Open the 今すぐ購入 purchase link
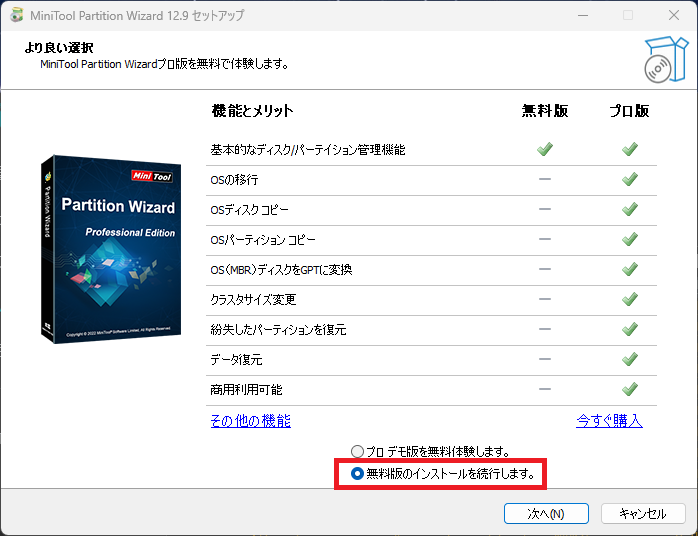The height and width of the screenshot is (536, 698). (x=609, y=421)
